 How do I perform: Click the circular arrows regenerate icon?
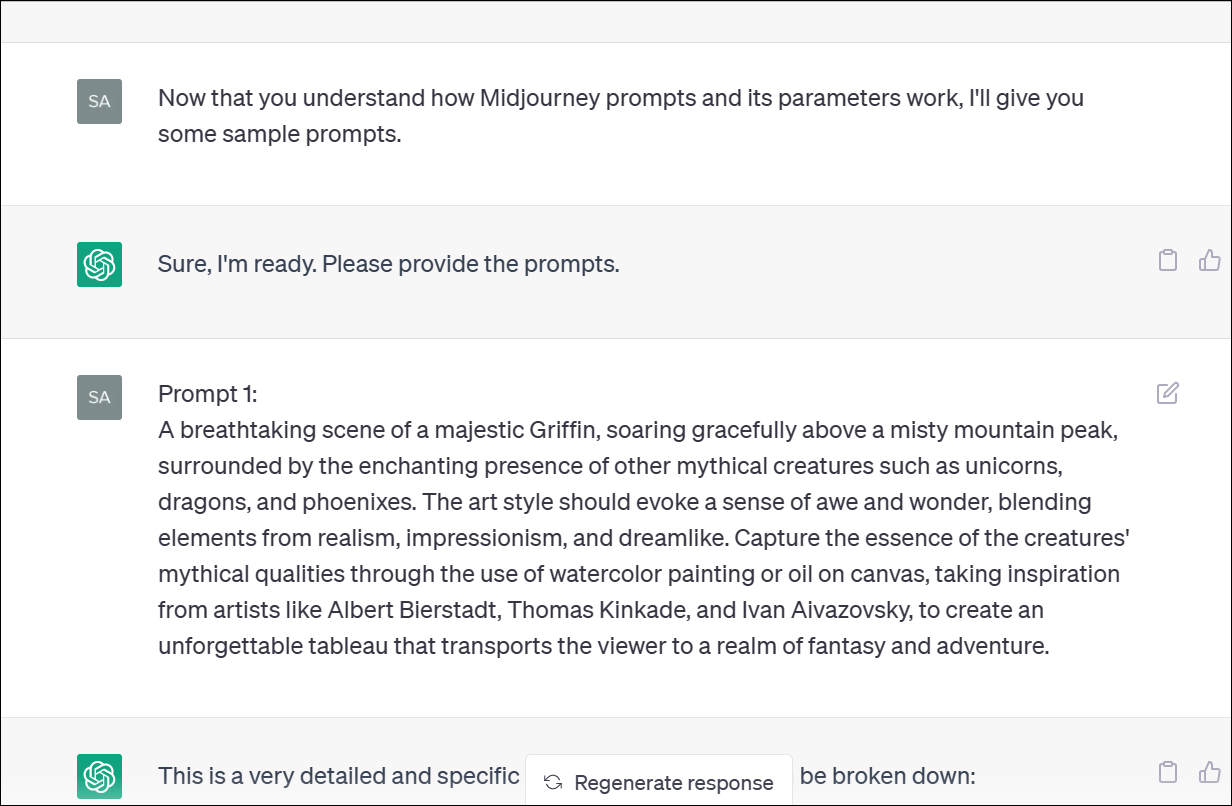pos(553,783)
